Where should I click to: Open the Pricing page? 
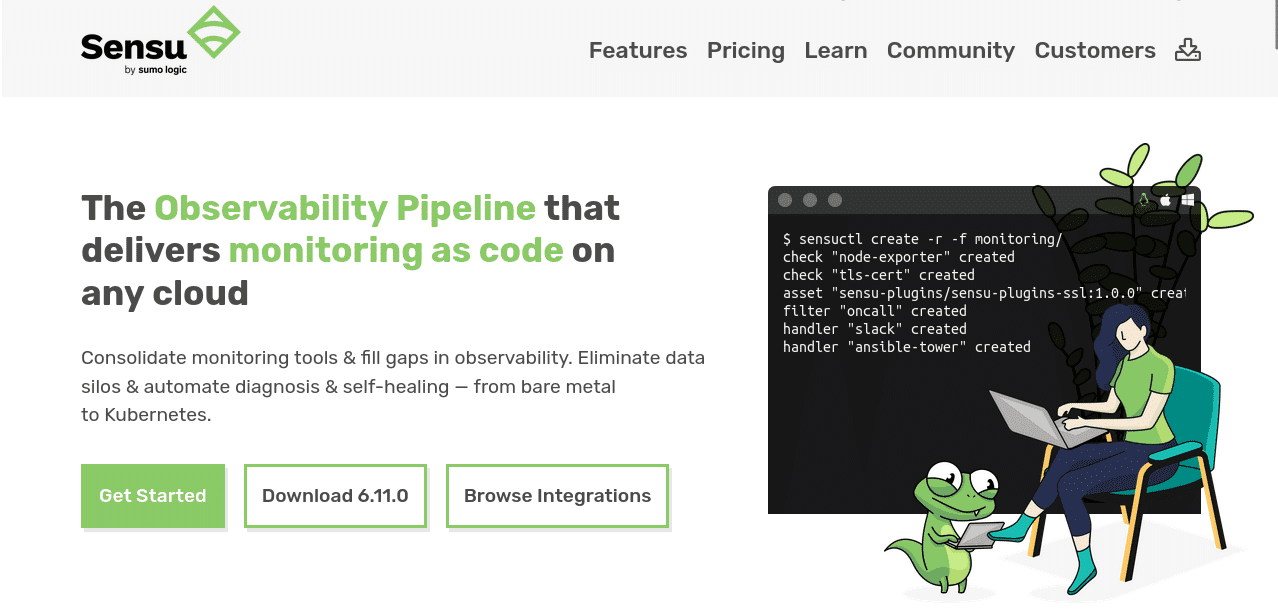tap(746, 51)
